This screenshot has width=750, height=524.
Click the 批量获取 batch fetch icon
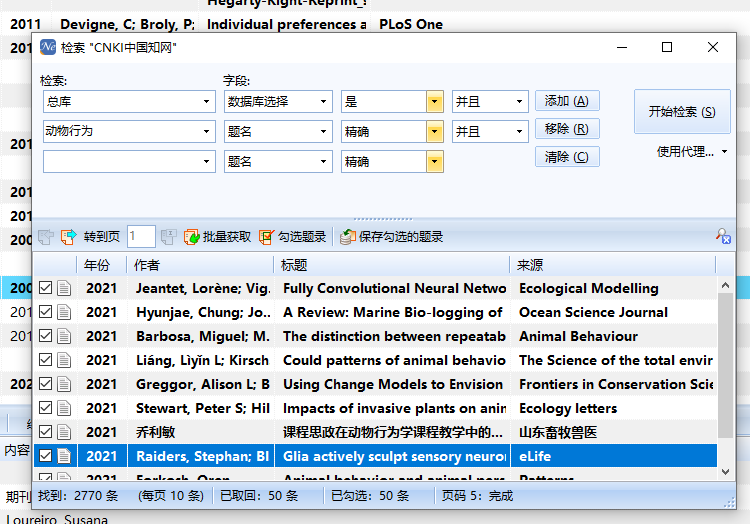coord(191,237)
